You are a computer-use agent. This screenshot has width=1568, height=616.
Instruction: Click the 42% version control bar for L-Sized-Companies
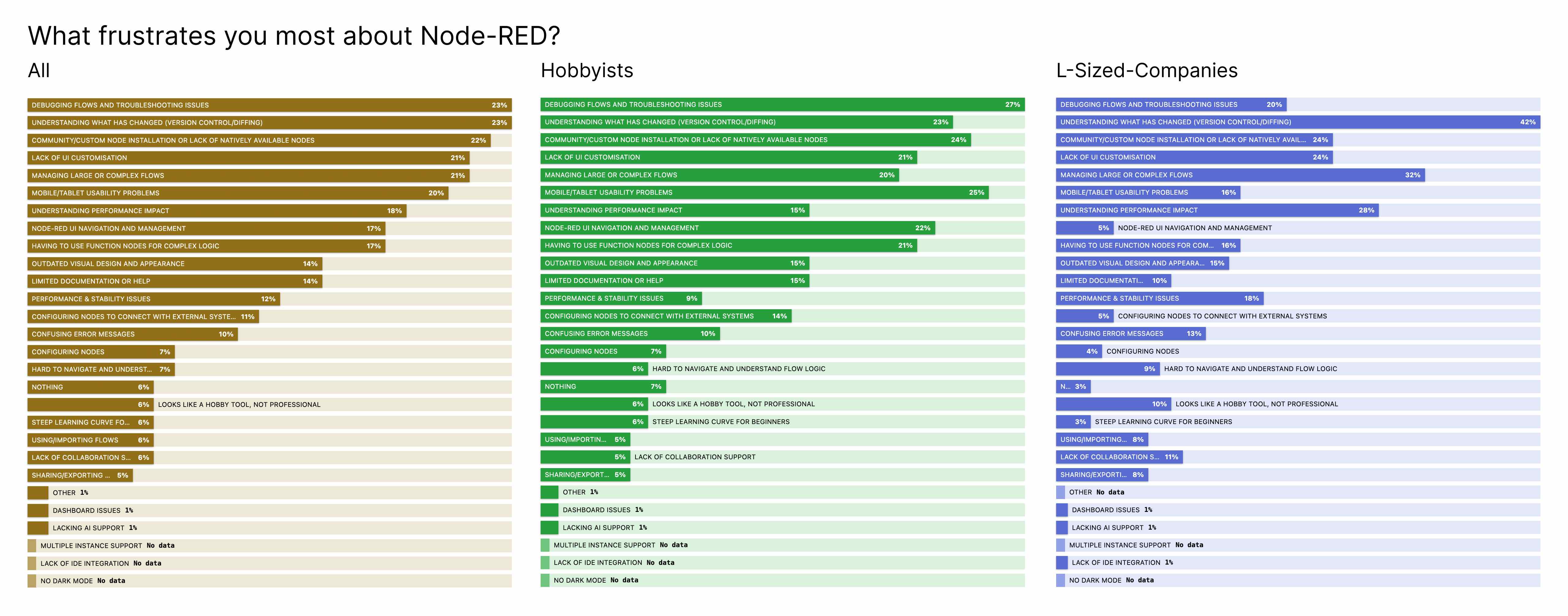click(x=1298, y=122)
